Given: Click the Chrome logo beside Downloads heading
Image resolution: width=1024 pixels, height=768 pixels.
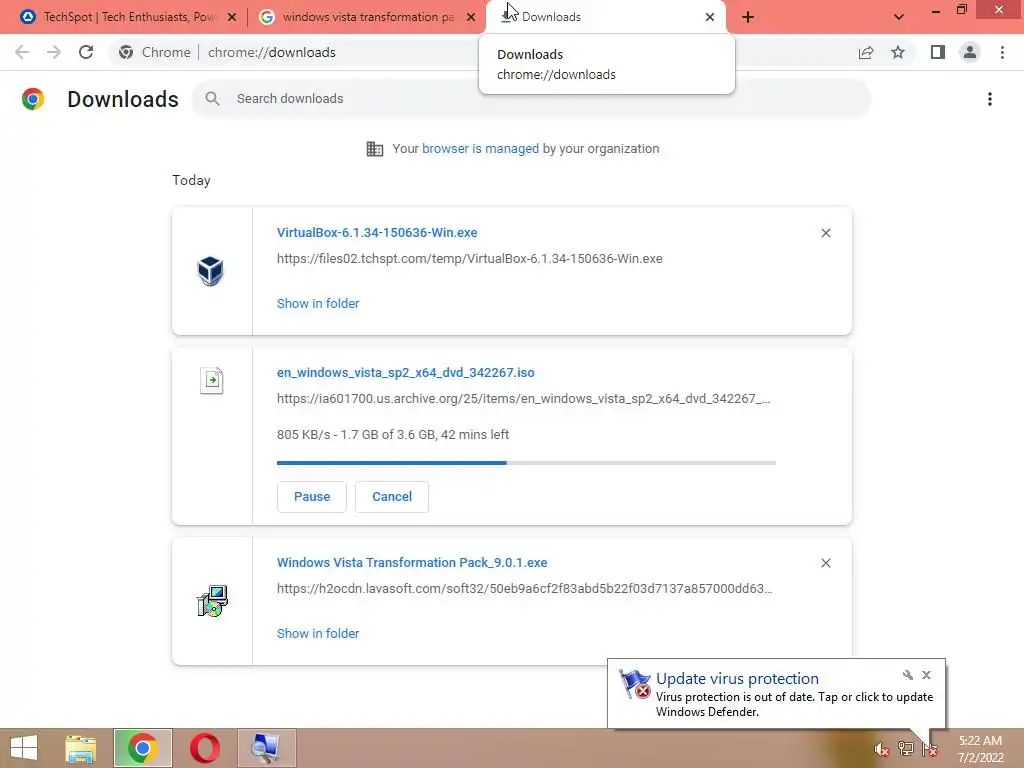Looking at the screenshot, I should click(33, 99).
